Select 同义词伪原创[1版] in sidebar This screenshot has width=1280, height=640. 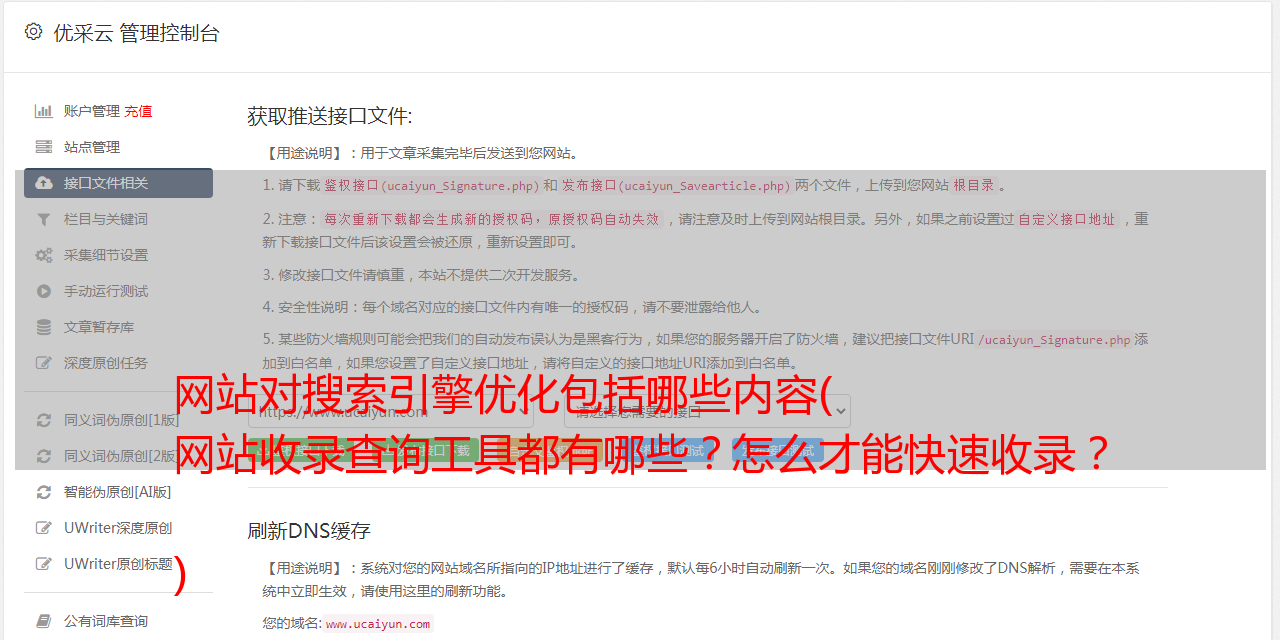[x=118, y=420]
